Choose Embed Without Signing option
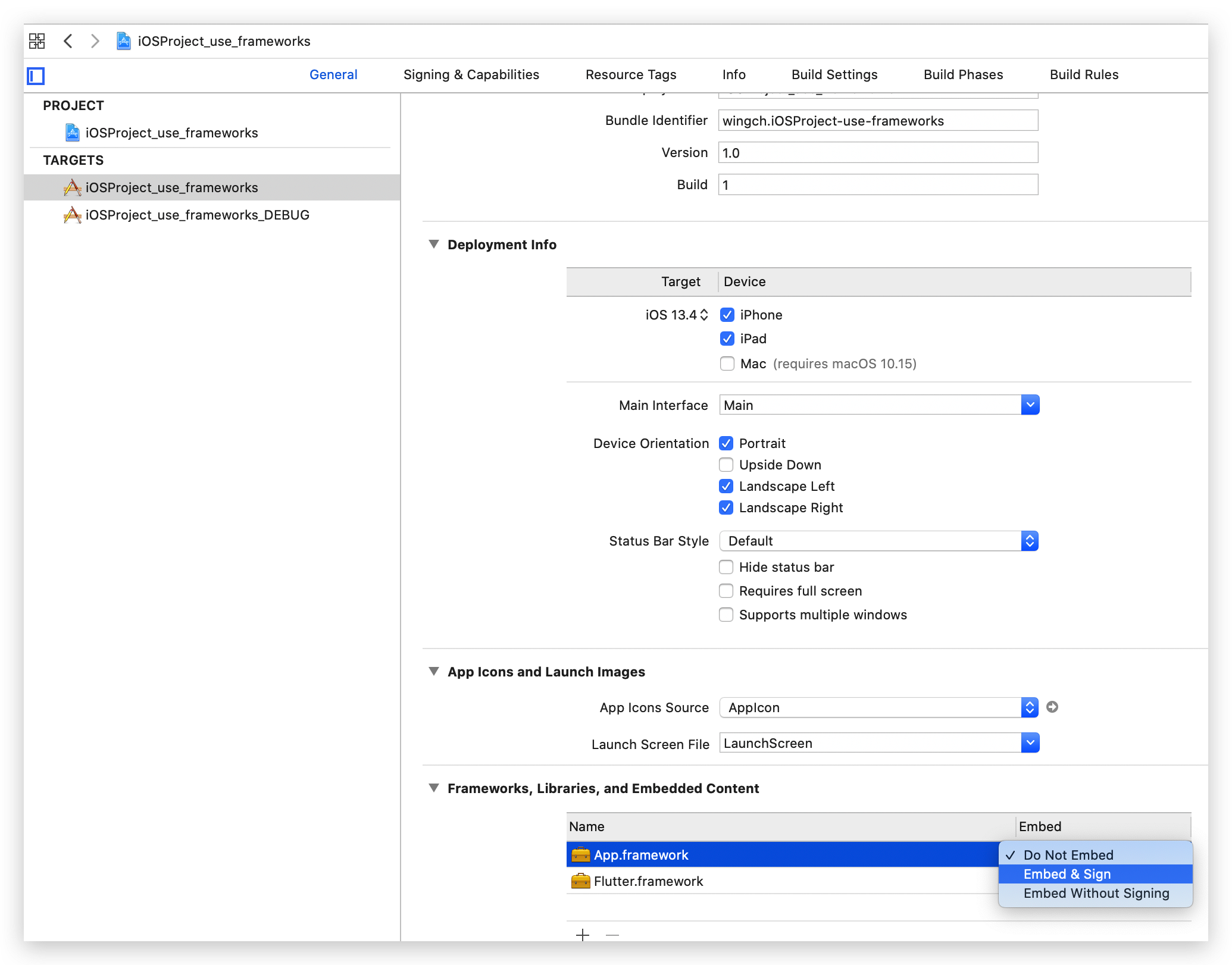The height and width of the screenshot is (965, 1232). pyautogui.click(x=1096, y=893)
